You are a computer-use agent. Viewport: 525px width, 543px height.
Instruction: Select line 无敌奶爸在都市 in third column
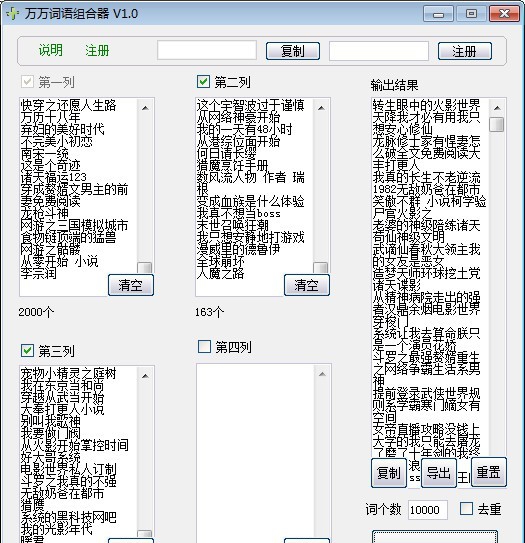pos(62,493)
